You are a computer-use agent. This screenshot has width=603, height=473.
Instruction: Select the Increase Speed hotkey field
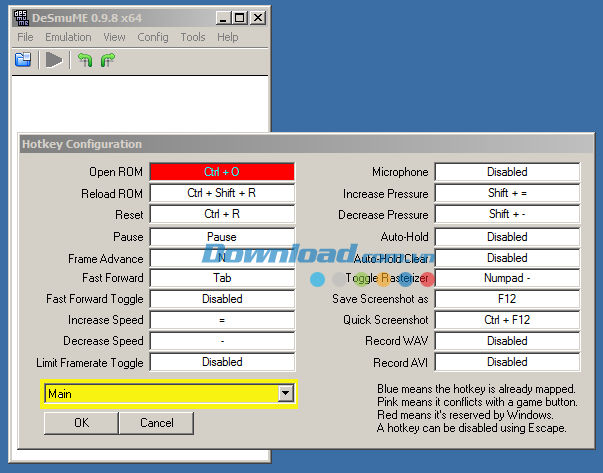[x=222, y=320]
